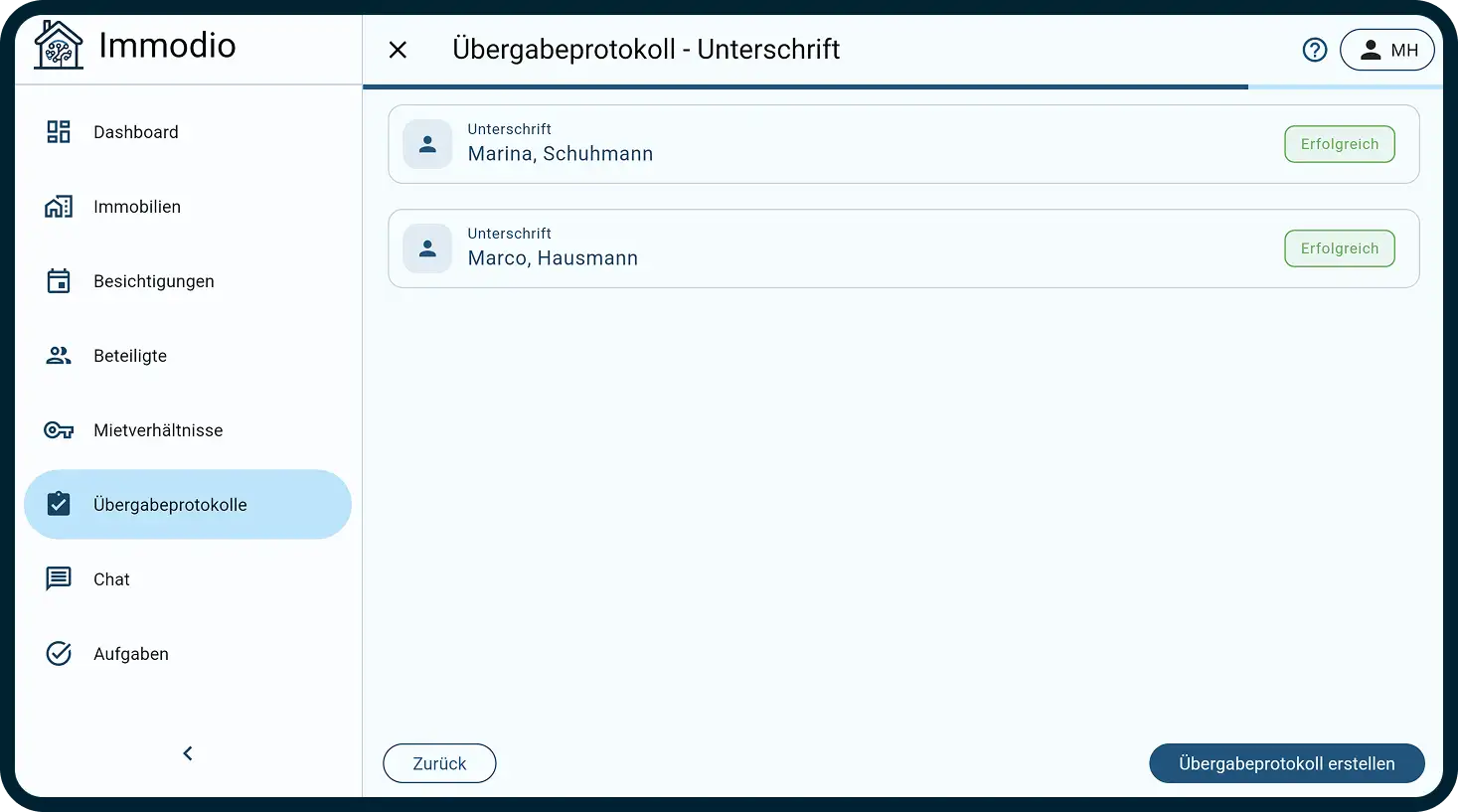Viewport: 1458px width, 812px height.
Task: Navigate to Immobilien section
Action: [188, 207]
